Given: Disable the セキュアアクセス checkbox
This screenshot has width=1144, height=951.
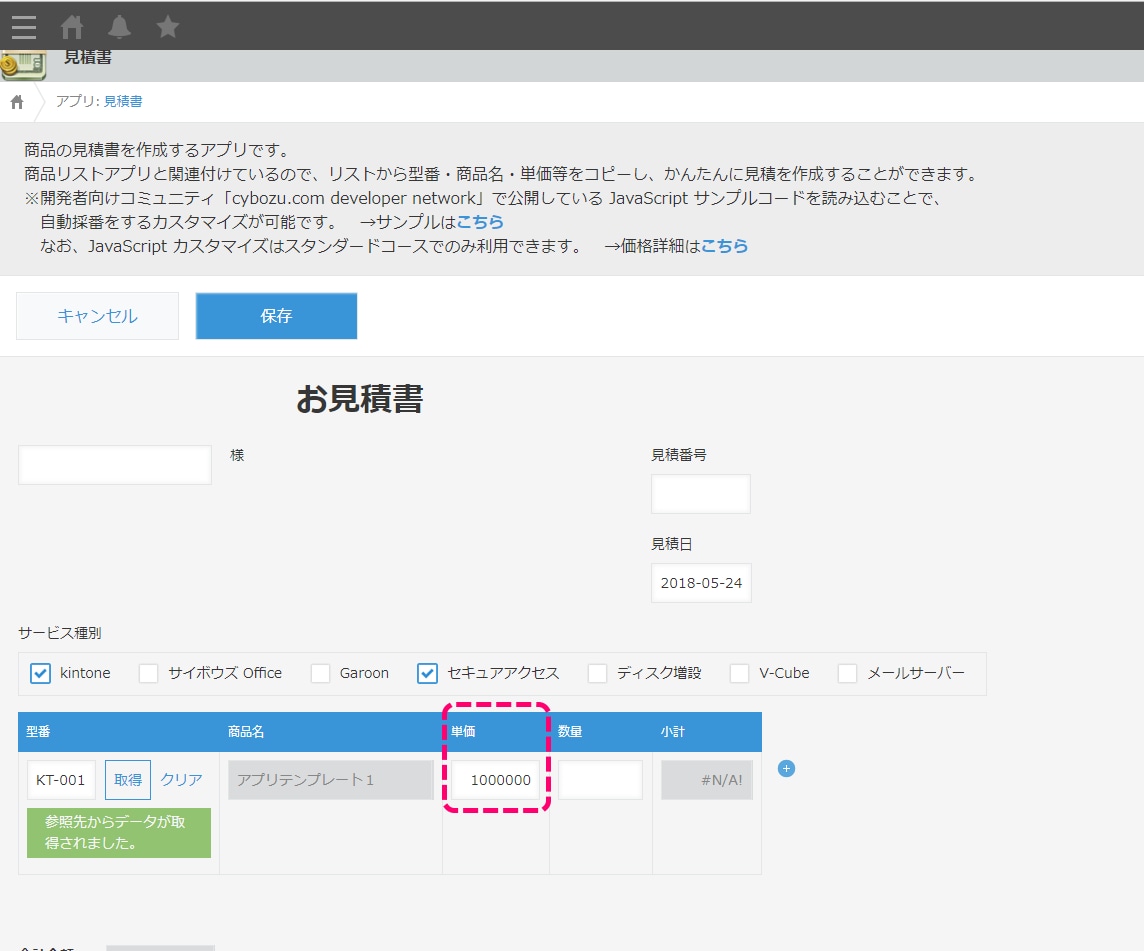Looking at the screenshot, I should pos(427,673).
